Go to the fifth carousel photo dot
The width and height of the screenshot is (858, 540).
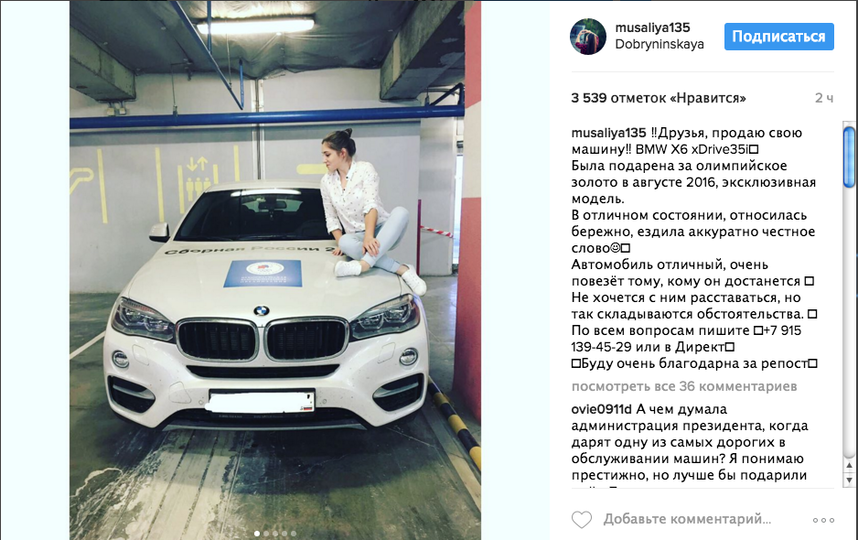[293, 533]
